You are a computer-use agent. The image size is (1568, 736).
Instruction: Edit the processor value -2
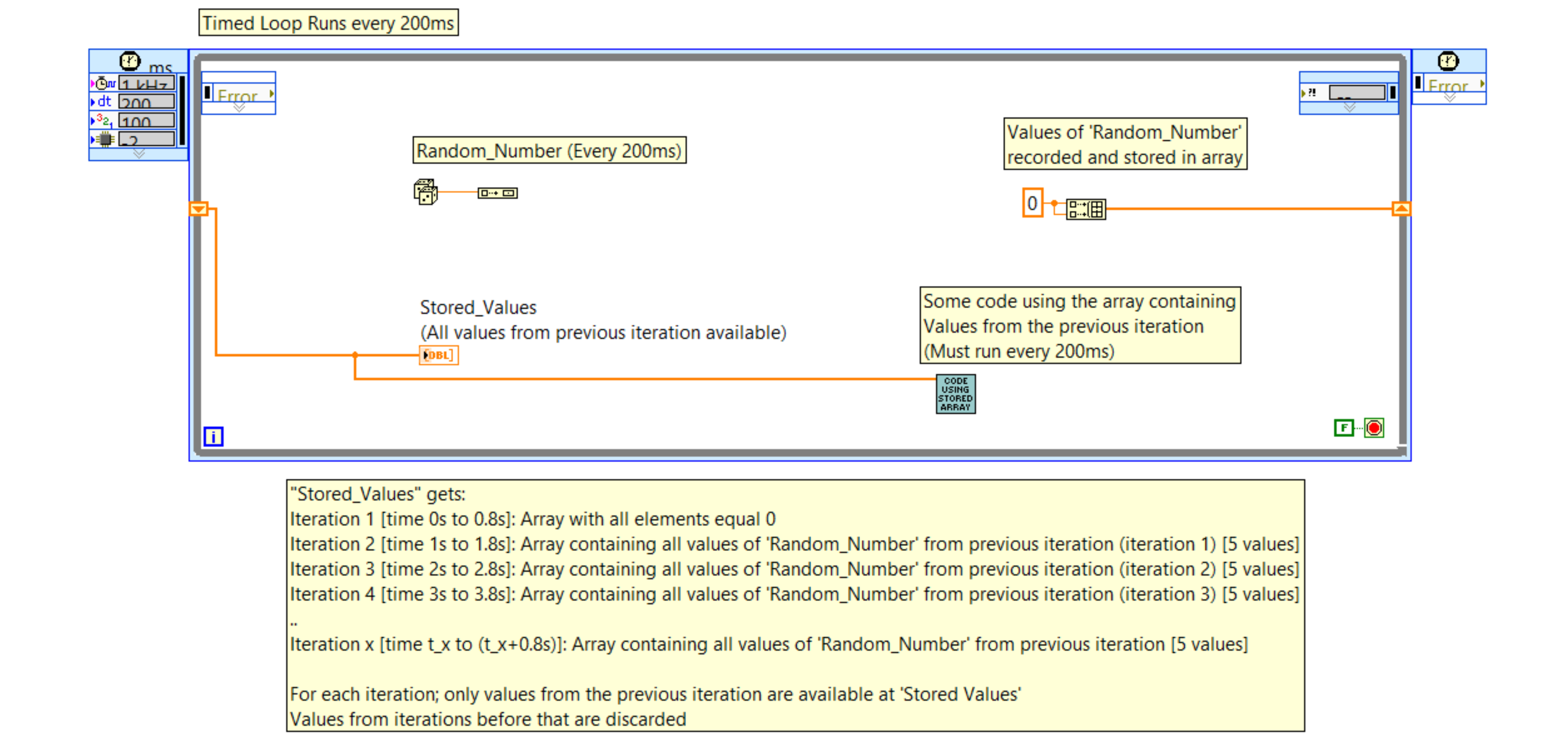(x=147, y=139)
